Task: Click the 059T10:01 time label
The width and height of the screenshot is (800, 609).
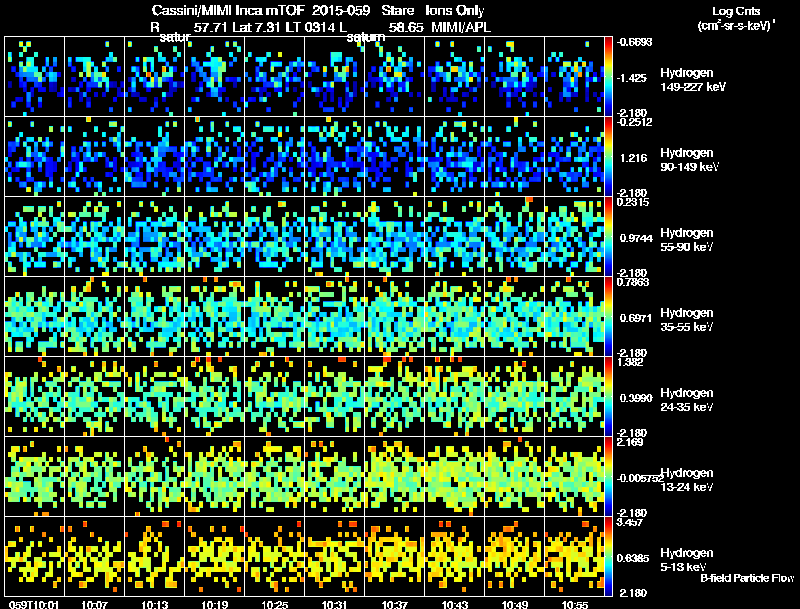Action: coord(34,605)
